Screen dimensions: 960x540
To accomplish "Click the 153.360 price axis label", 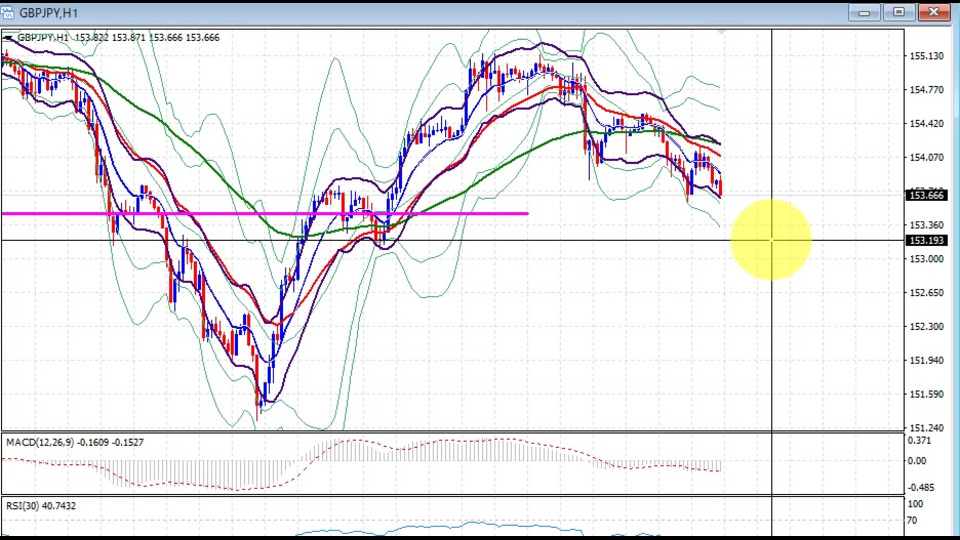I will click(x=926, y=225).
